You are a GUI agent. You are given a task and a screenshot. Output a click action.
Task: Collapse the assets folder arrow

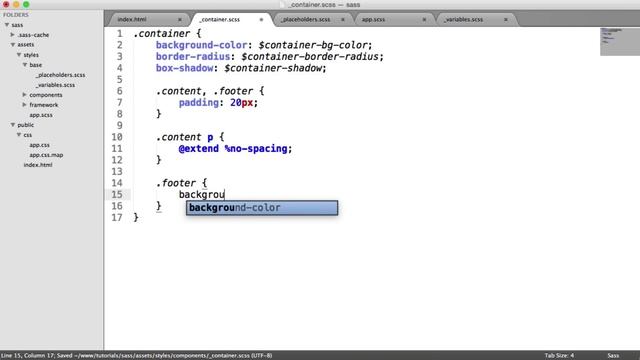(x=13, y=44)
